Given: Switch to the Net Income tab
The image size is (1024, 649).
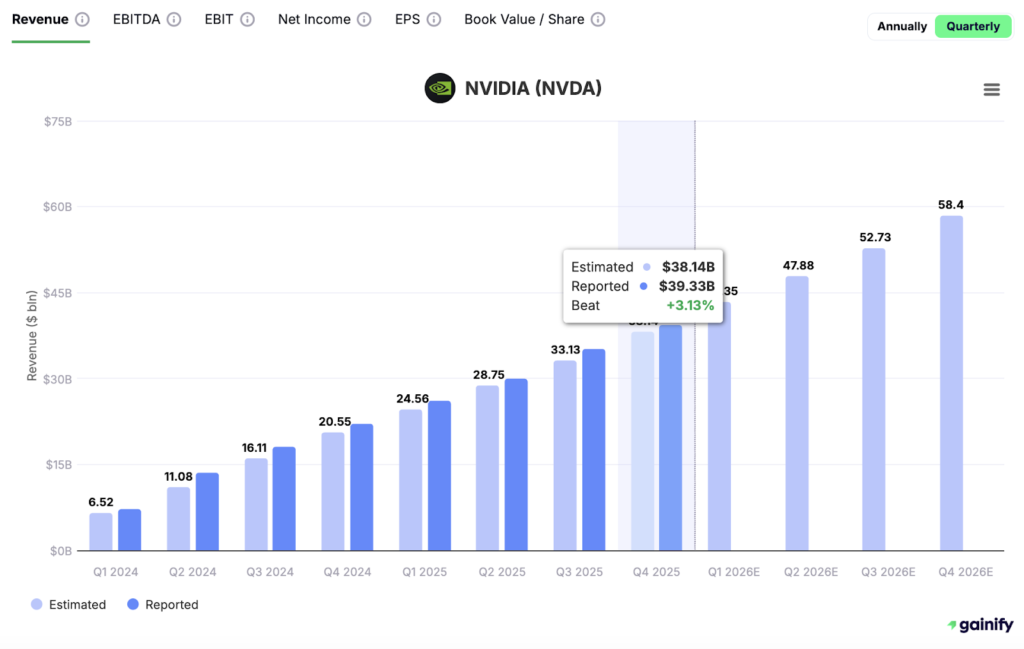Looking at the screenshot, I should [314, 20].
